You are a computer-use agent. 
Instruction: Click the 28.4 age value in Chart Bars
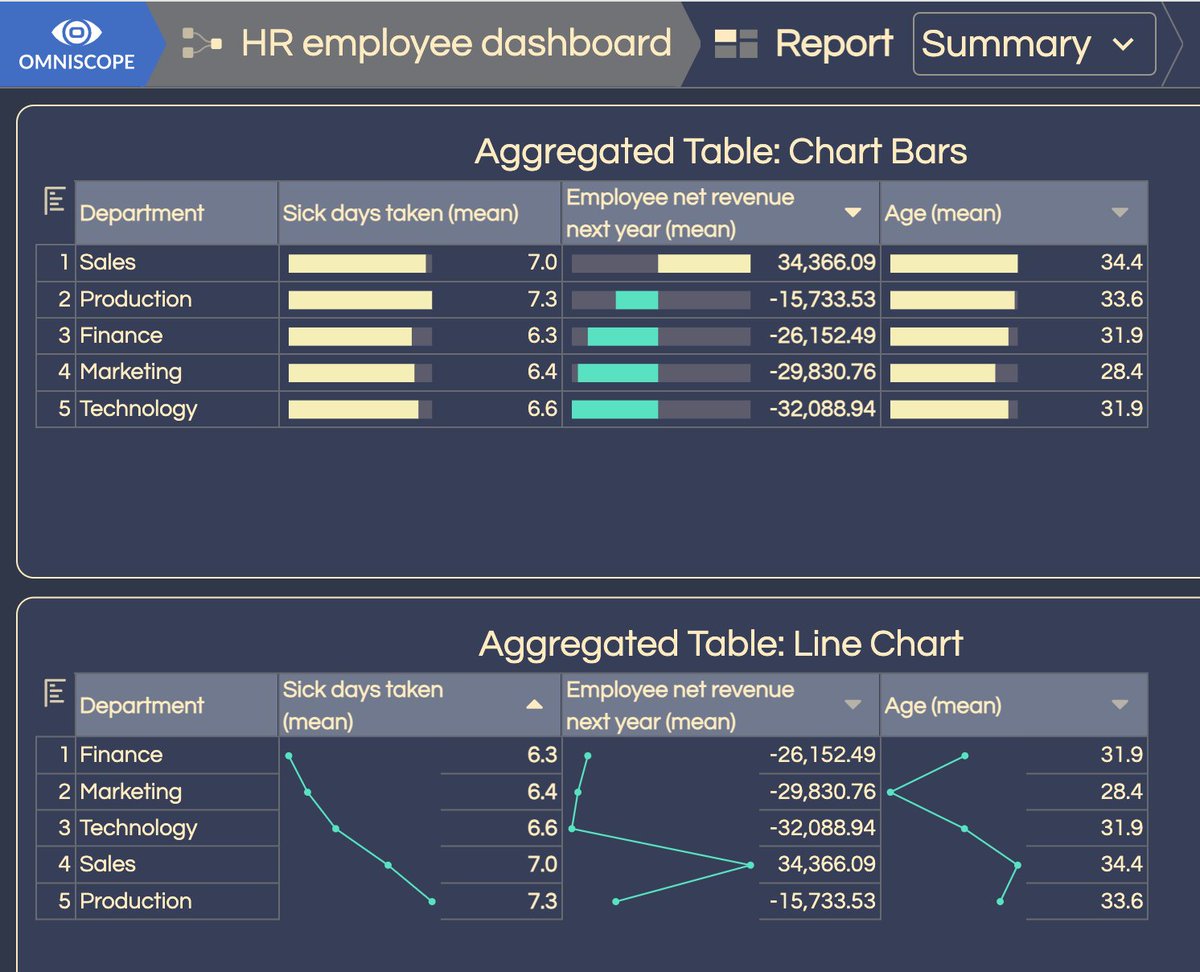[x=1122, y=372]
